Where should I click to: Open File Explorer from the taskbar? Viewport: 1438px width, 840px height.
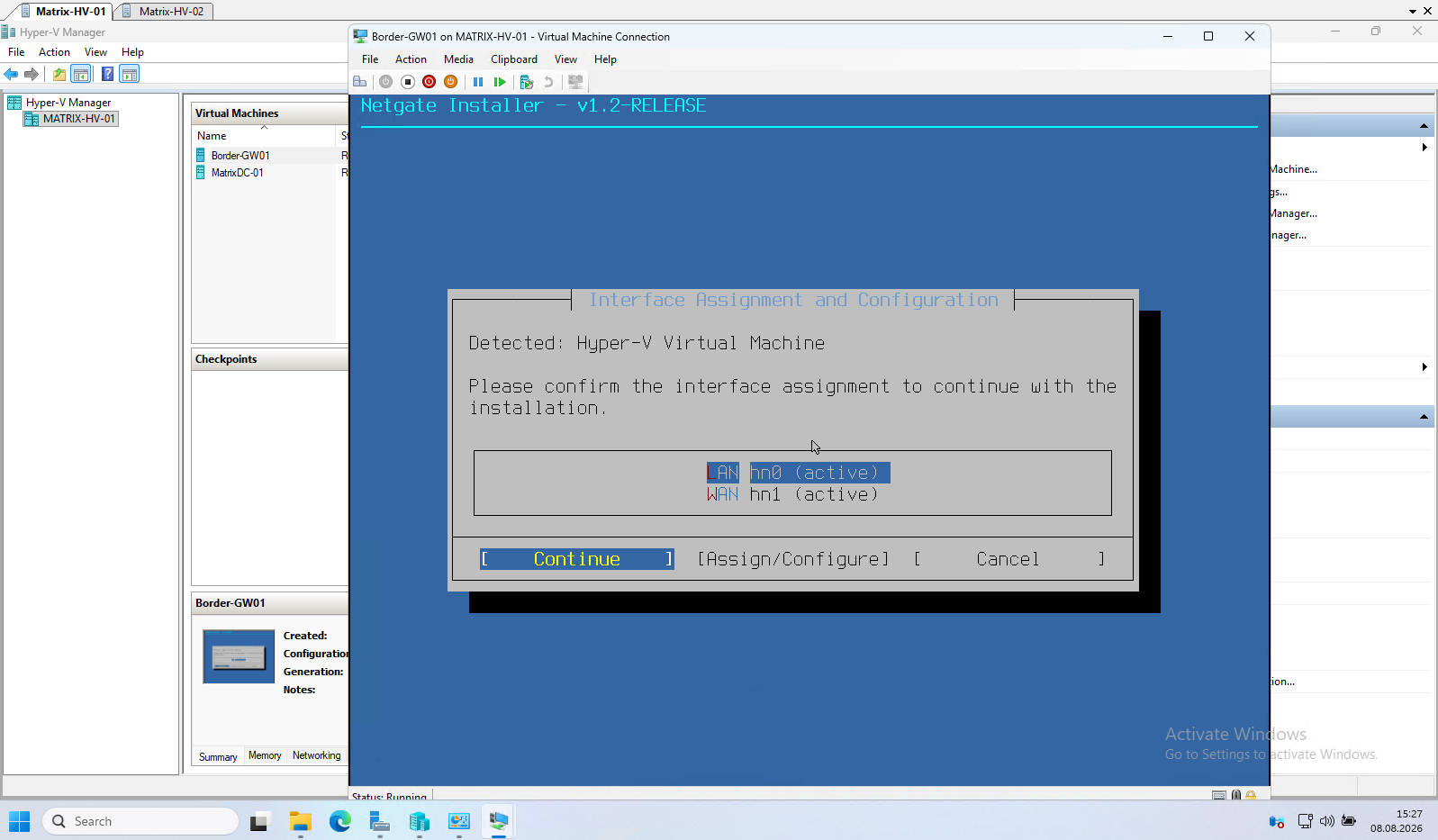[300, 821]
